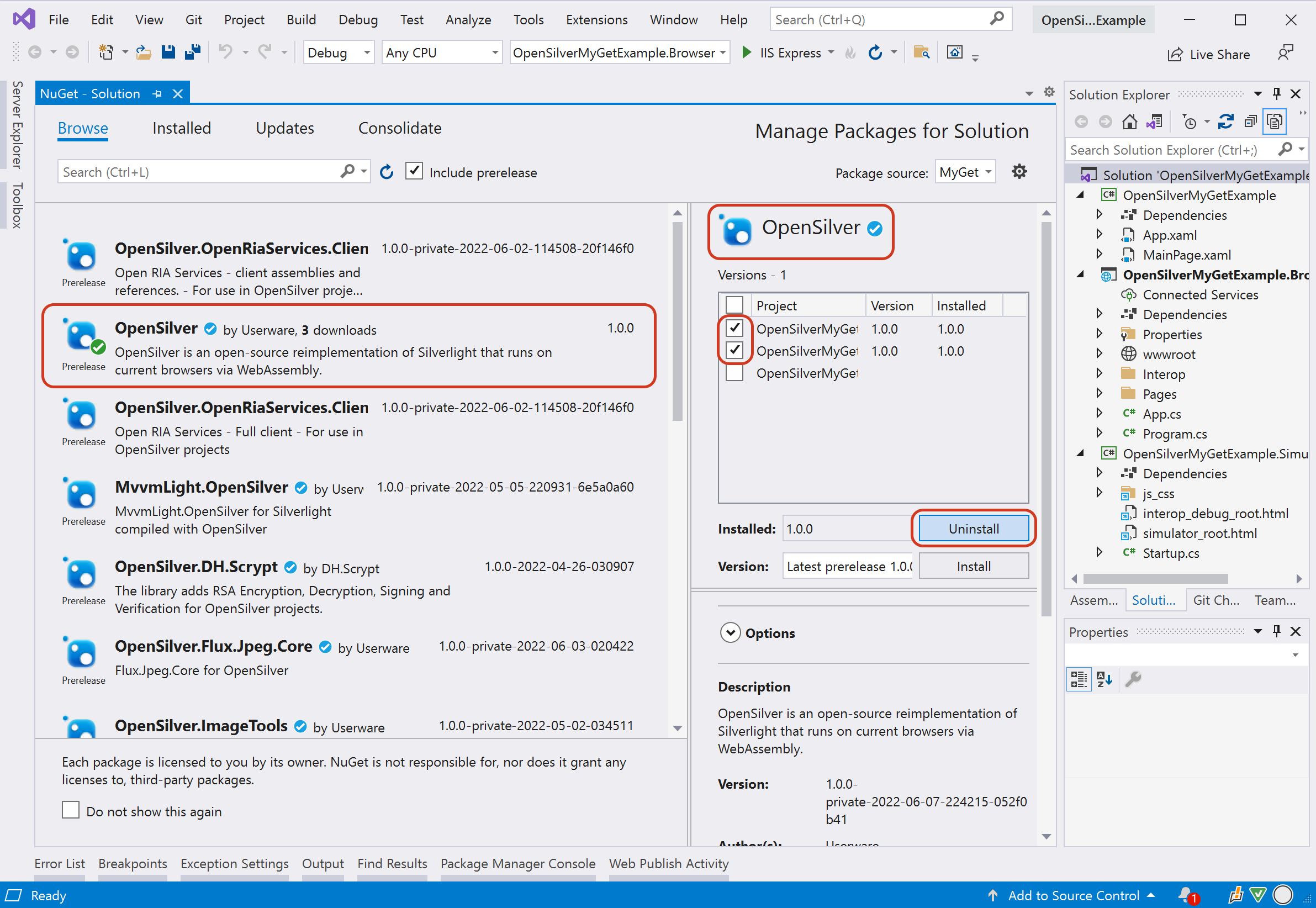Screen dimensions: 1316x908
Task: Click Solution Explorer sync with active document icon
Action: pyautogui.click(x=1225, y=121)
